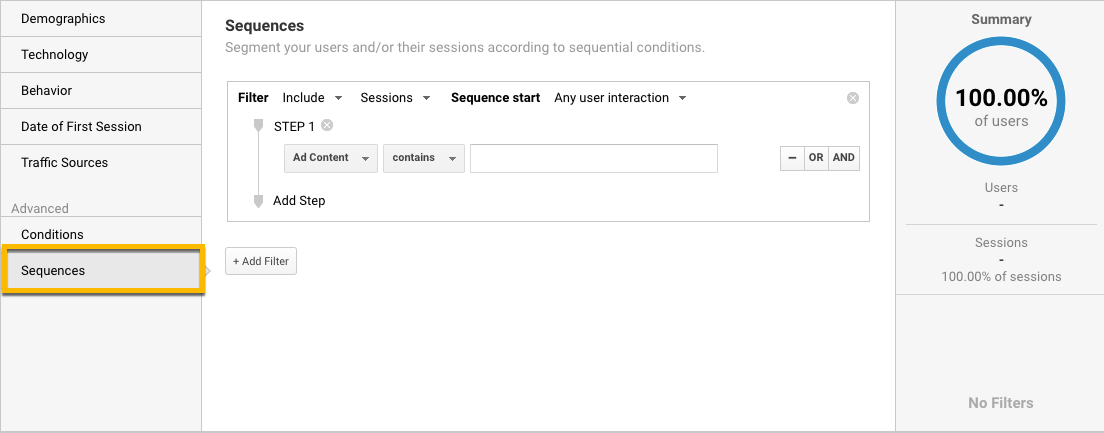
Task: Click the STEP 1 marker icon
Action: coord(259,126)
